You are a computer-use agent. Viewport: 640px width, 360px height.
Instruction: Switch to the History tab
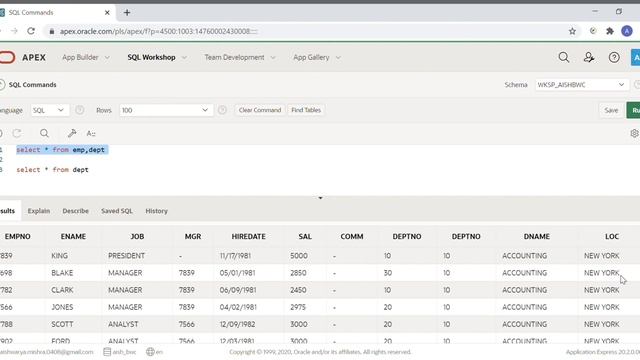click(x=157, y=211)
